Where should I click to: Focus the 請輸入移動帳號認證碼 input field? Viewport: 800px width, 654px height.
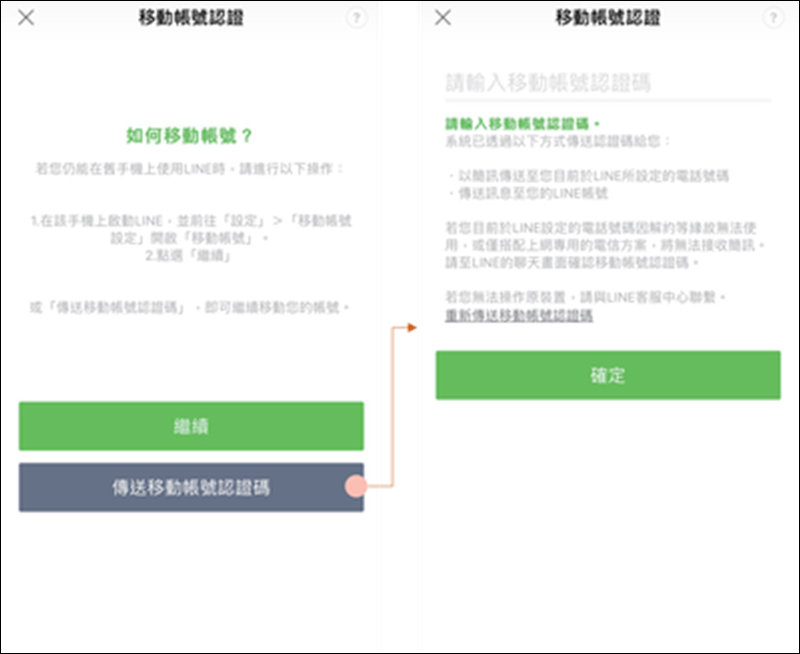point(607,83)
